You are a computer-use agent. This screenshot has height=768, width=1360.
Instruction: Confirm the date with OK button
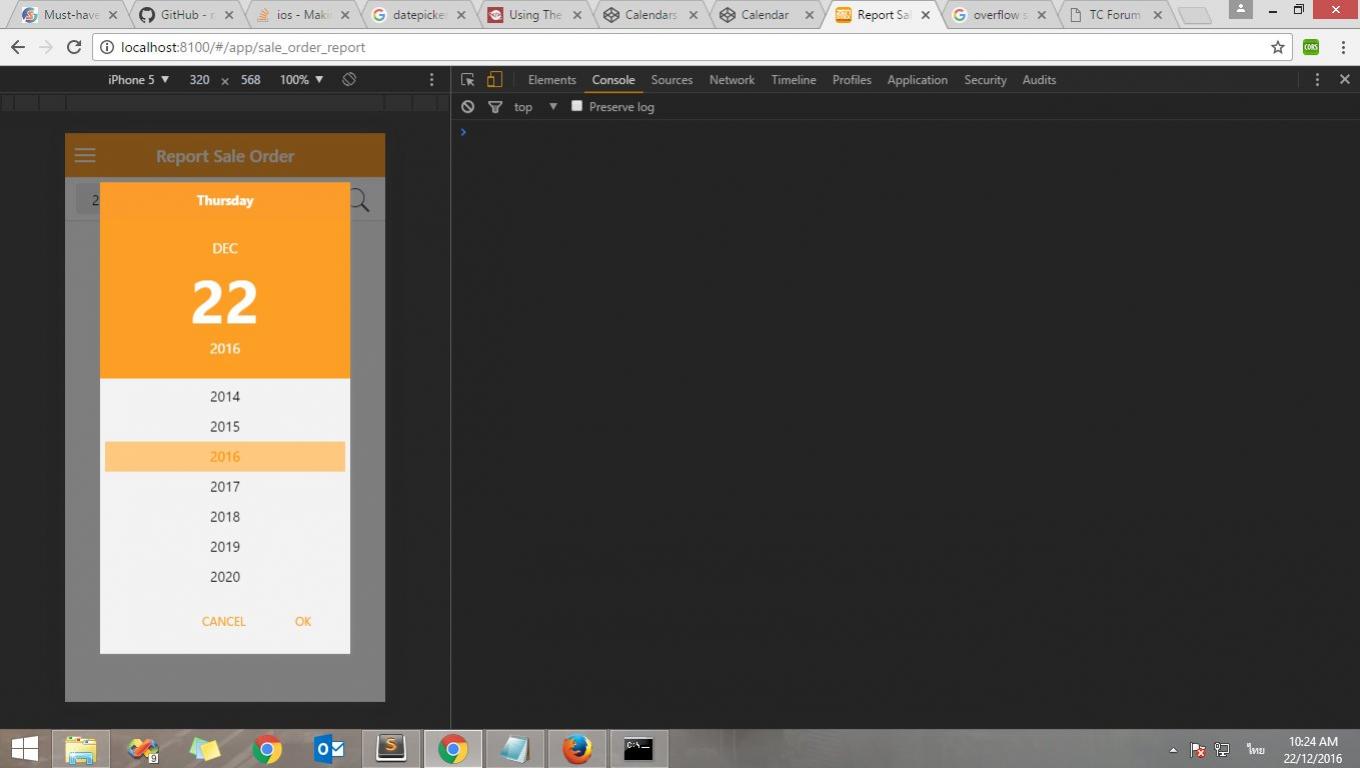point(303,622)
